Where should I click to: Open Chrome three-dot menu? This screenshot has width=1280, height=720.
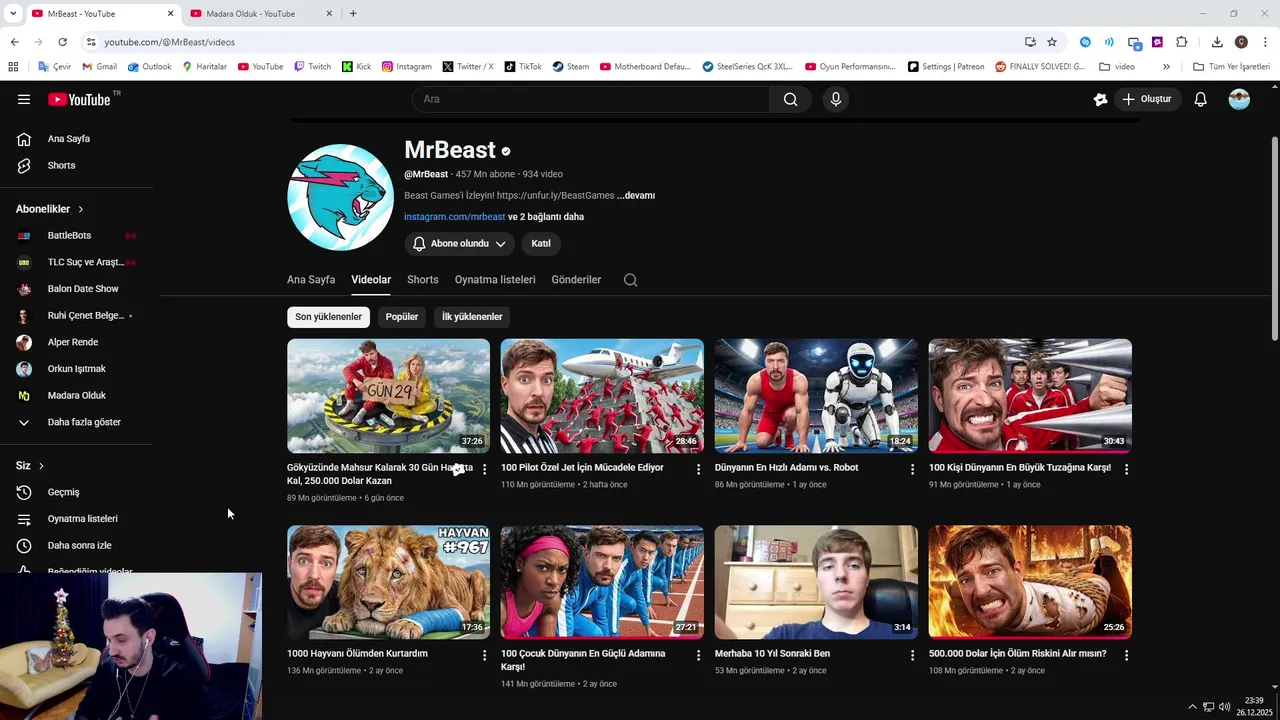1265,42
